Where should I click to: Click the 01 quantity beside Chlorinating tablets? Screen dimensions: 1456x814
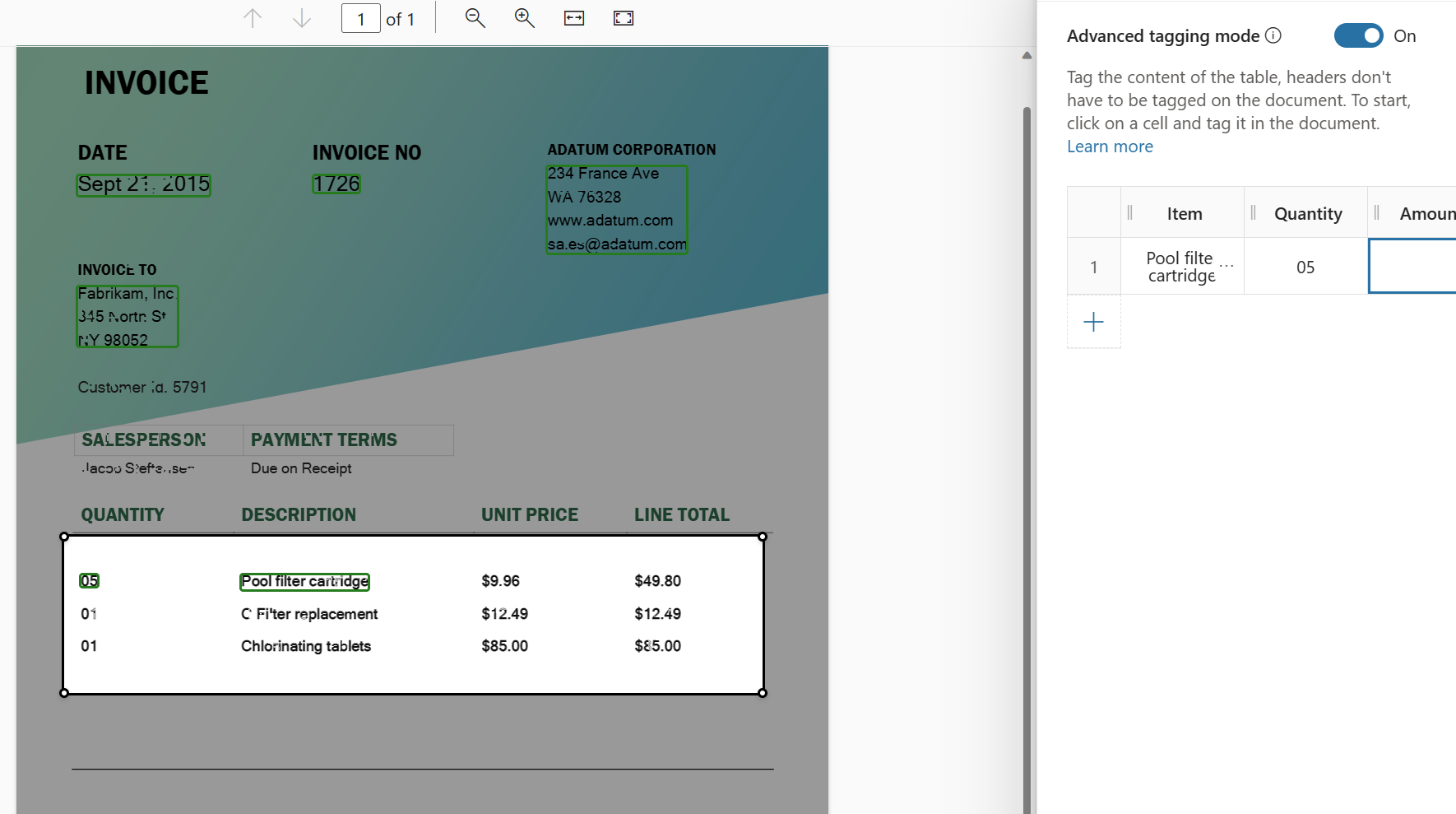(89, 646)
